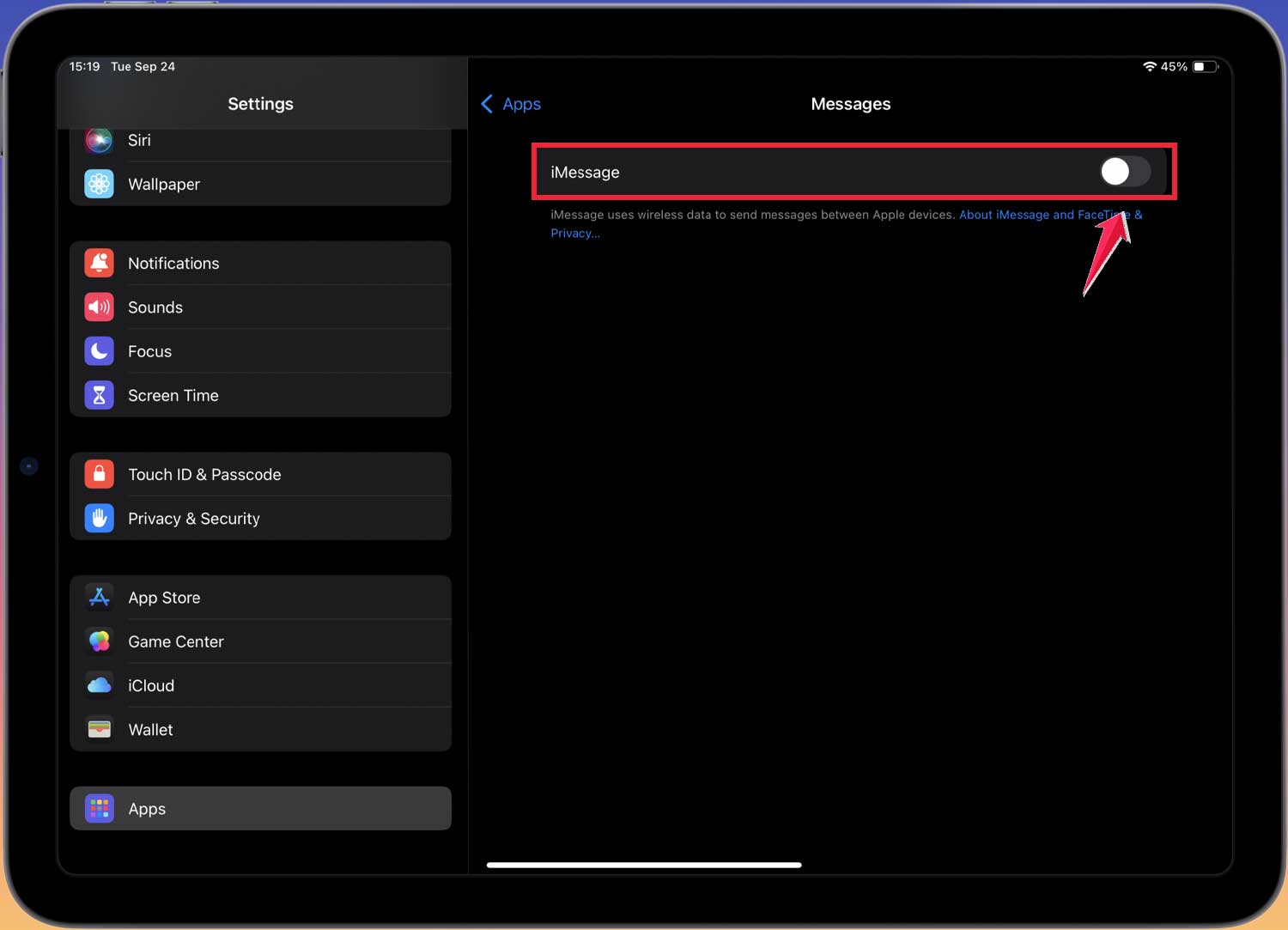Tap the home indicator bar at bottom
The width and height of the screenshot is (1288, 930).
pyautogui.click(x=644, y=865)
